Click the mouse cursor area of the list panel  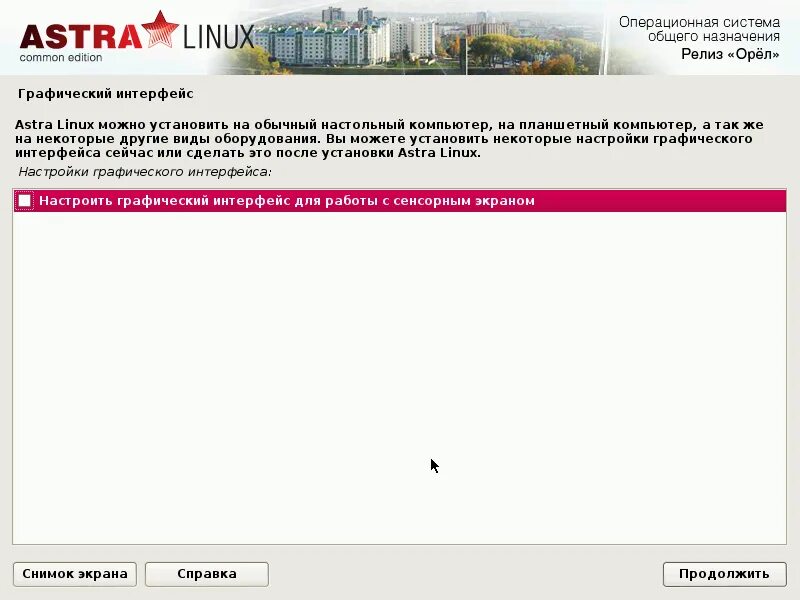(432, 464)
